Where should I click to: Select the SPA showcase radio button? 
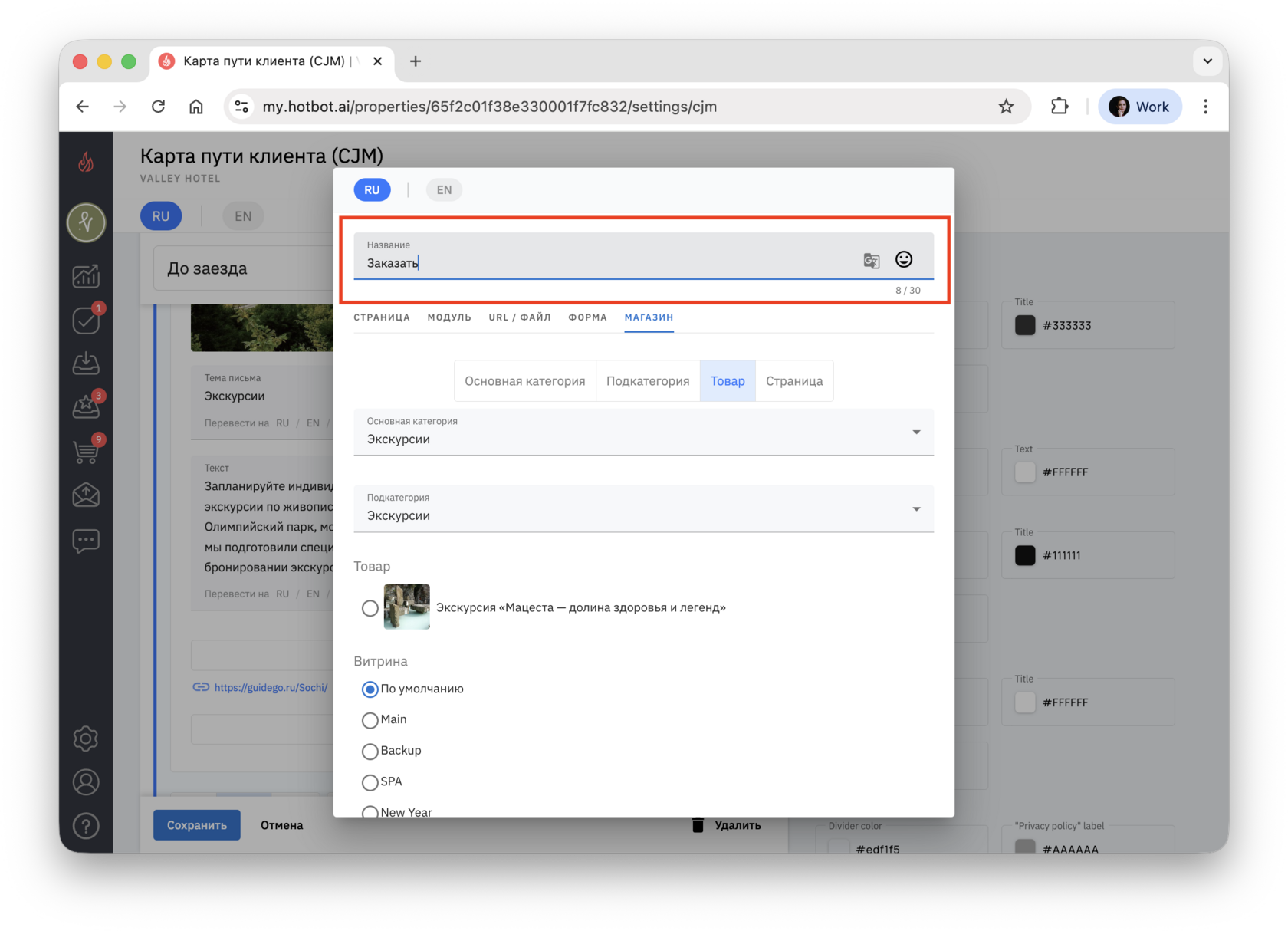(x=370, y=782)
